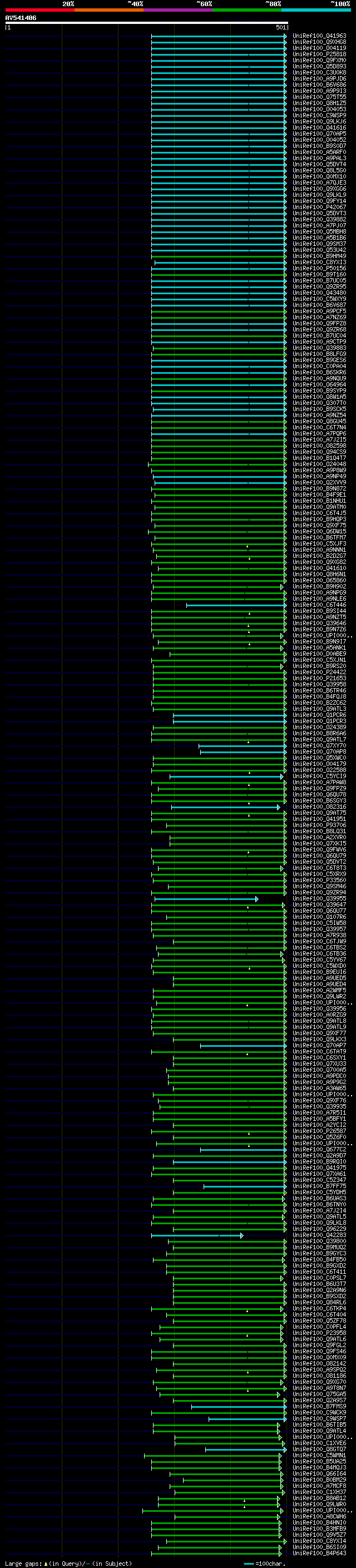Click the cyan ~100% identity legend bar

click(317, 10)
